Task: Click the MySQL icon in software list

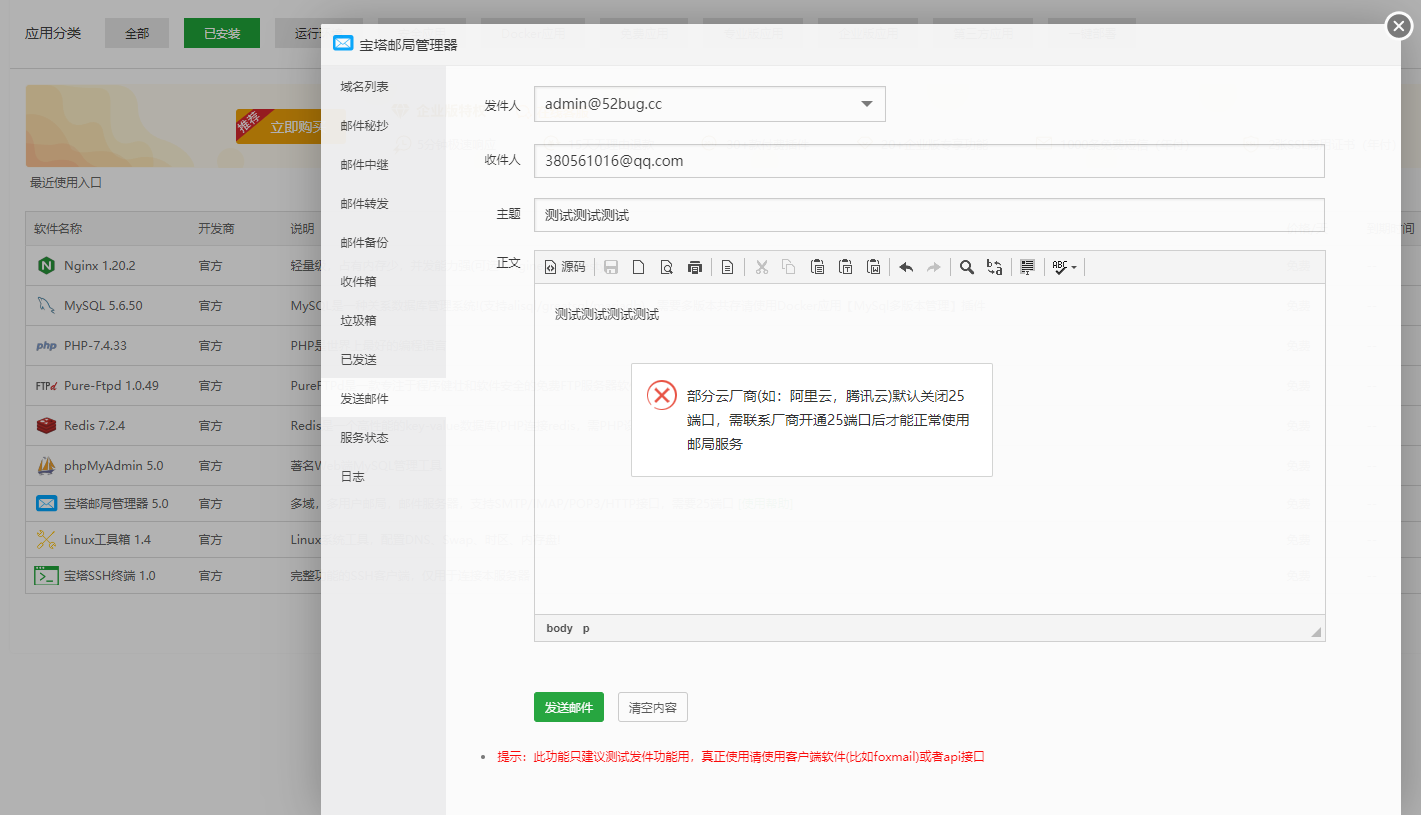Action: pos(45,305)
